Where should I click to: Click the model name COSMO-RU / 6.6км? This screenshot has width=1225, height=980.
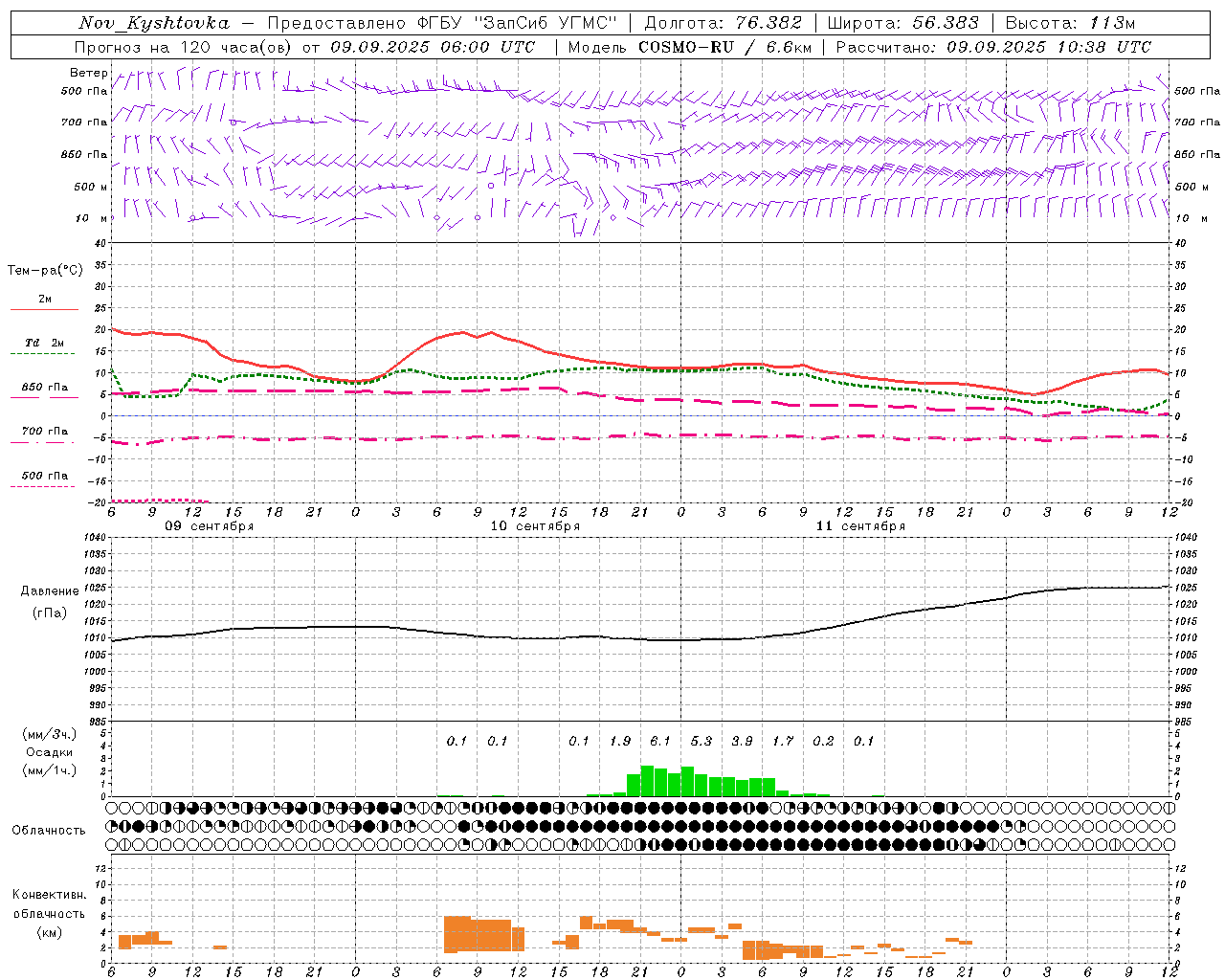pyautogui.click(x=724, y=47)
